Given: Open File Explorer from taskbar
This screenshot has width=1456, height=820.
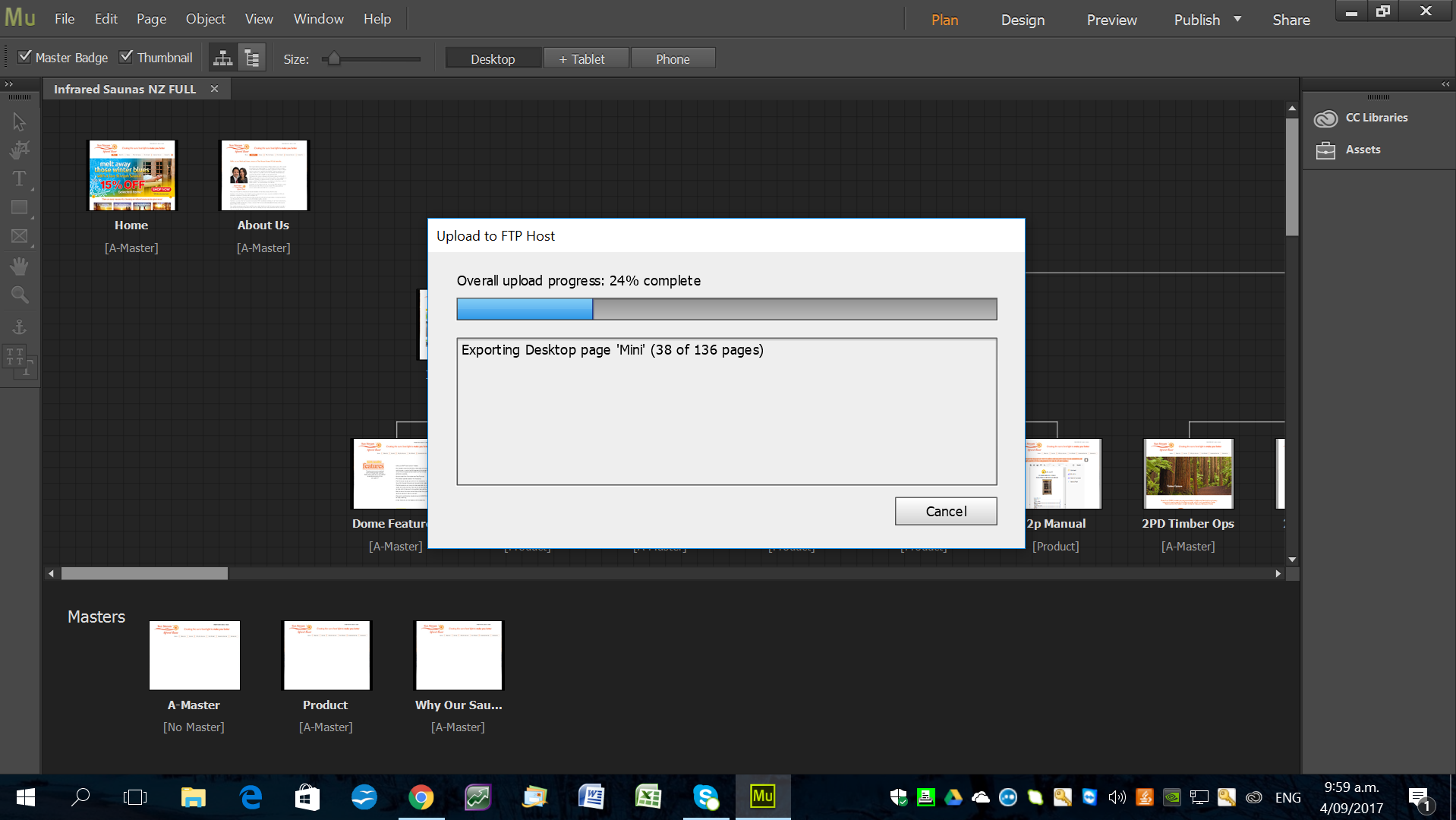Looking at the screenshot, I should [x=193, y=797].
